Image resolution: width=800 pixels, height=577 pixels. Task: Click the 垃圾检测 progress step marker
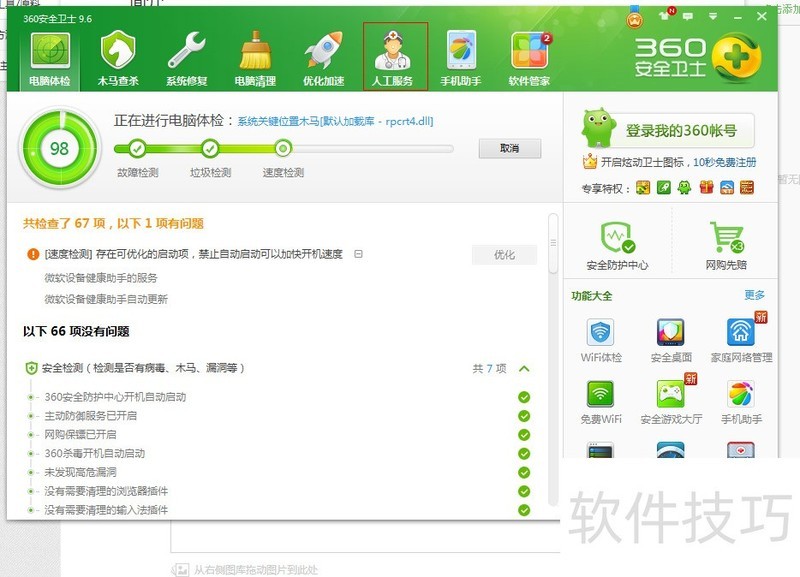pos(210,148)
